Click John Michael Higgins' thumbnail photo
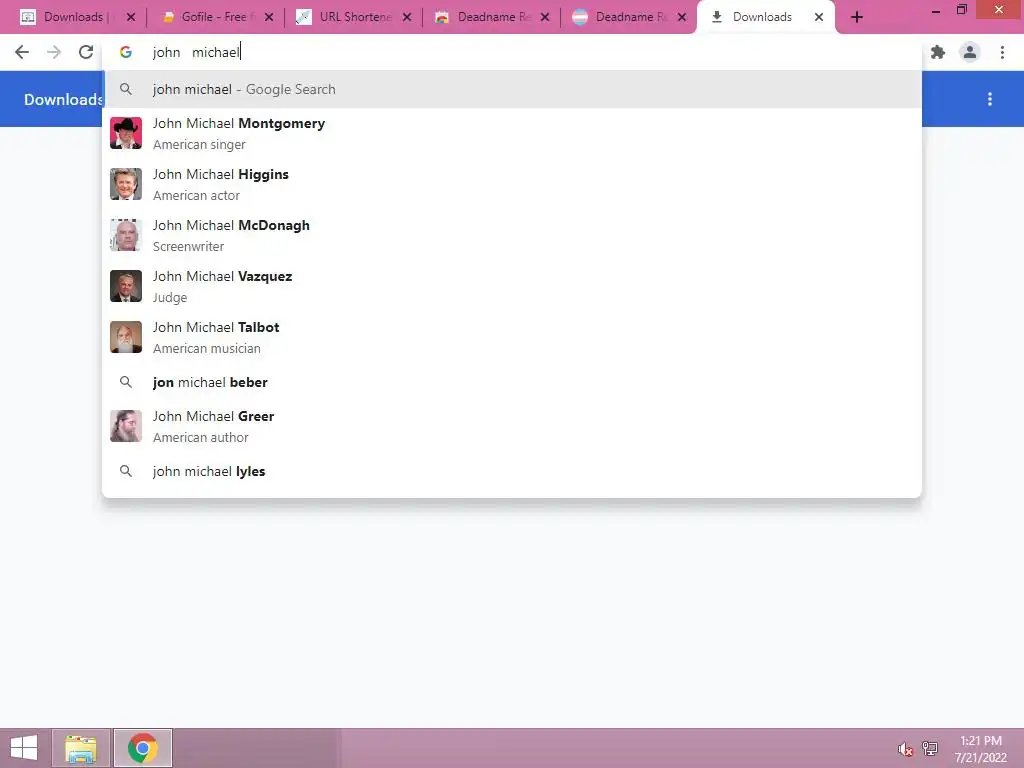1024x768 pixels. click(x=125, y=184)
